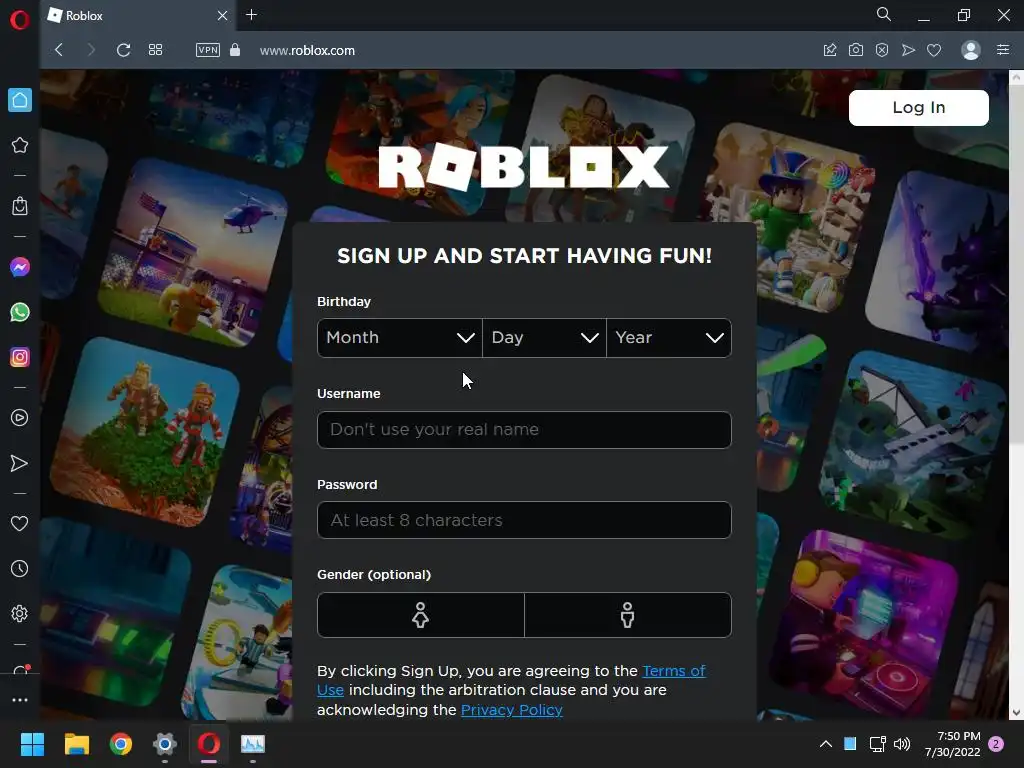Select the male gender option

pyautogui.click(x=628, y=615)
